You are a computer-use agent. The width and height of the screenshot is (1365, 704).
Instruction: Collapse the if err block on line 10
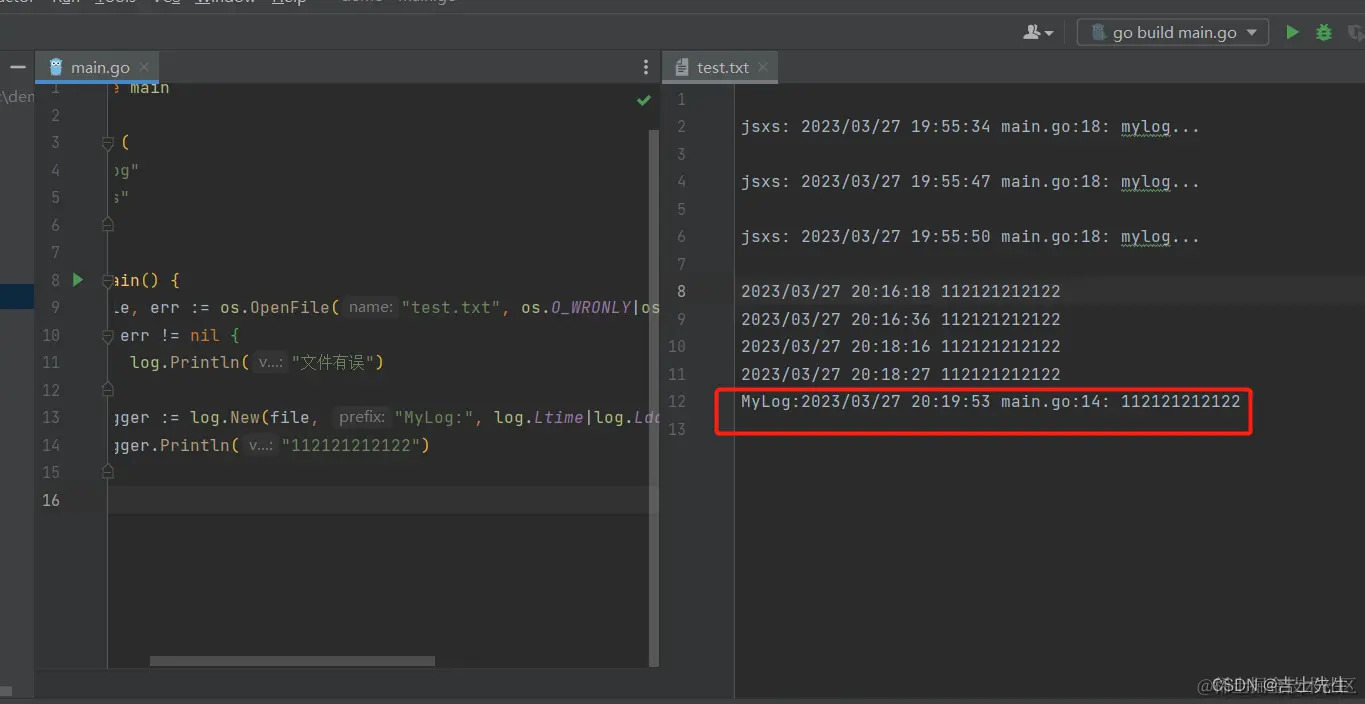pos(108,335)
